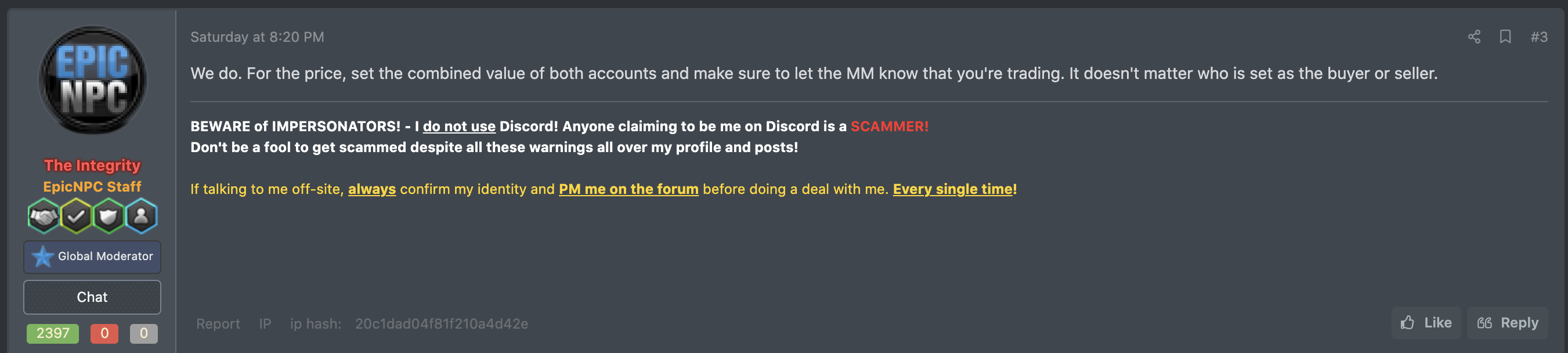Open Chat with The Integrity
The width and height of the screenshot is (1568, 353).
(92, 297)
